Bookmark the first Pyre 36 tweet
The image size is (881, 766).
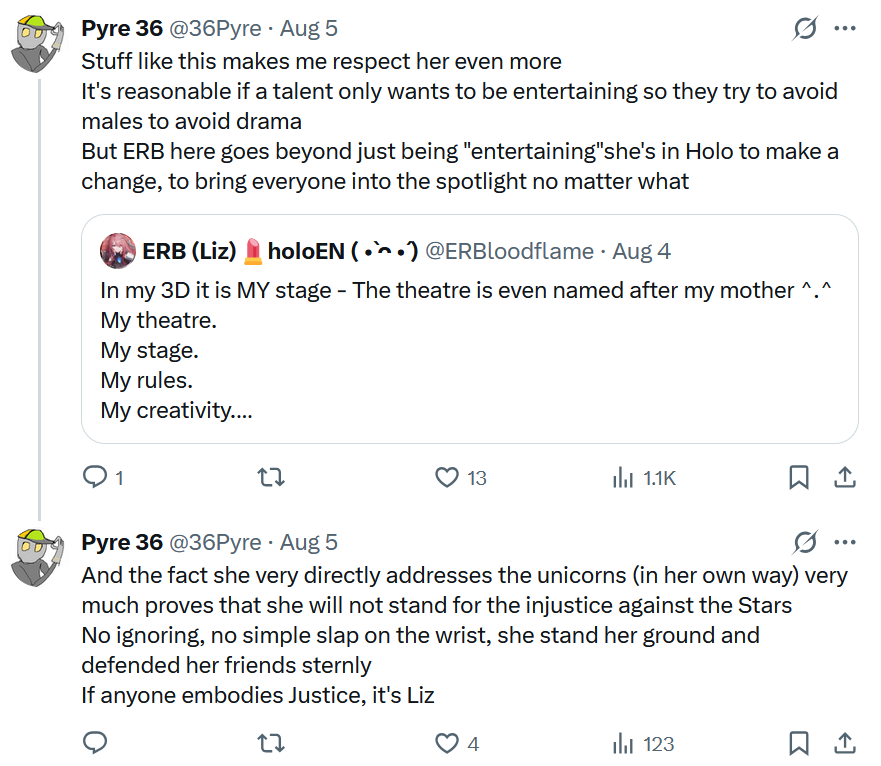point(798,478)
